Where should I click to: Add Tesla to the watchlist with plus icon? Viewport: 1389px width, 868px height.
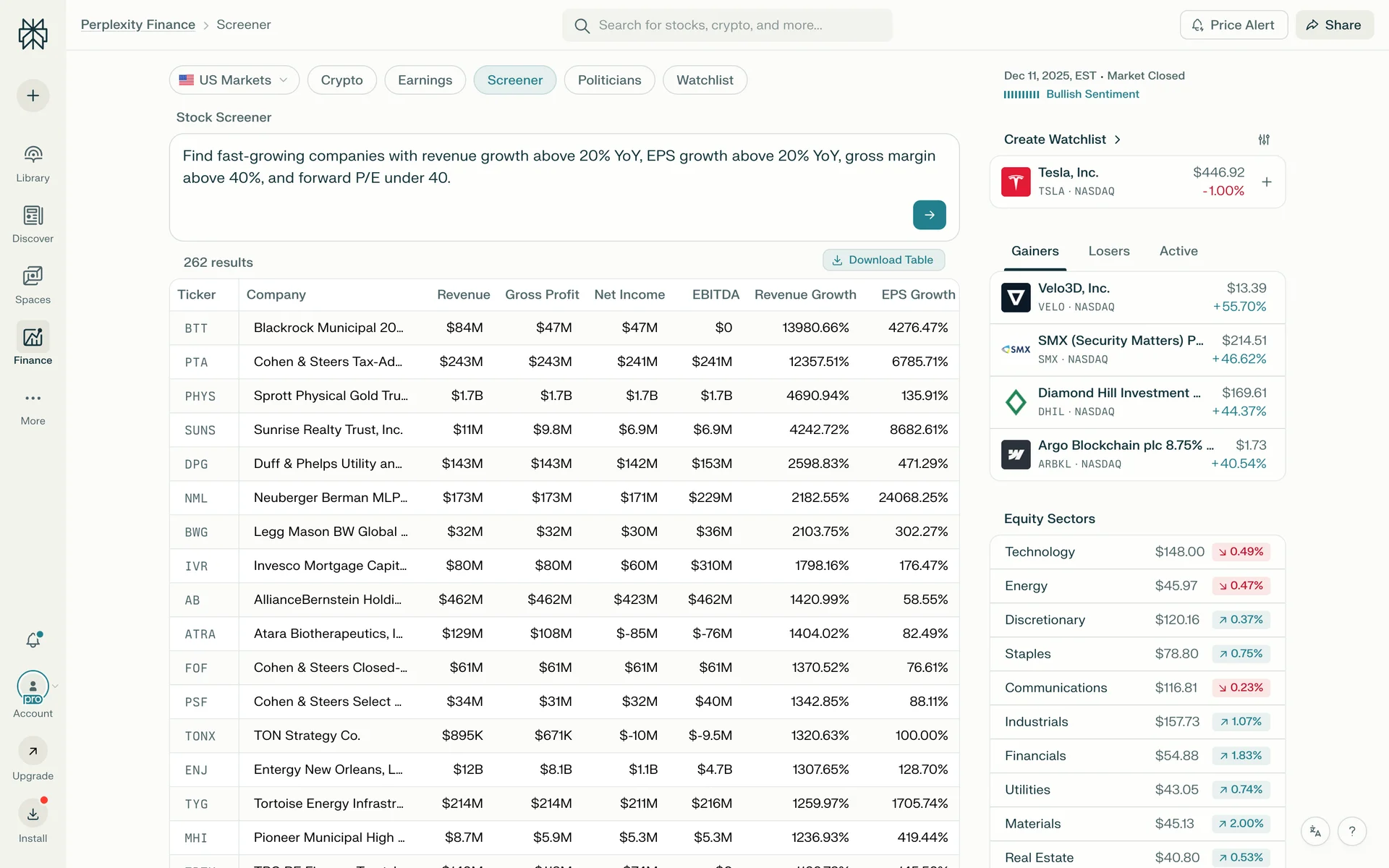1267,182
